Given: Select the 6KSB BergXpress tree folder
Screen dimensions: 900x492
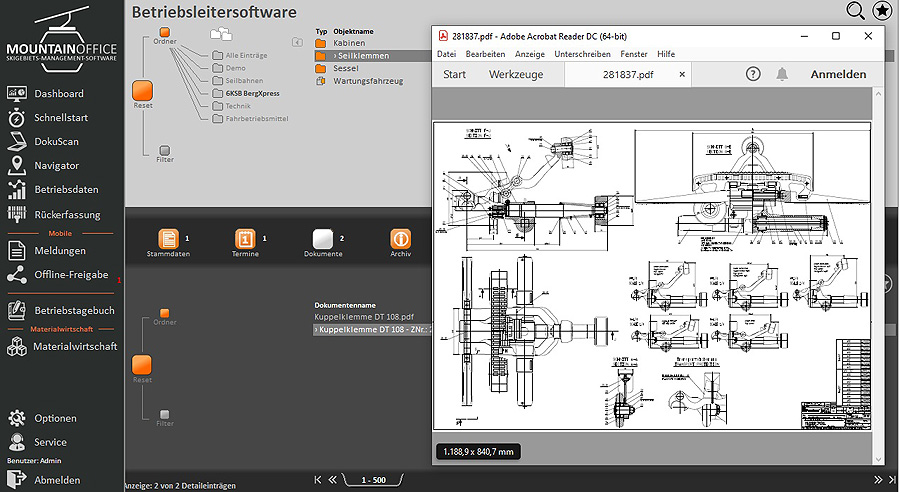Looking at the screenshot, I should point(252,93).
